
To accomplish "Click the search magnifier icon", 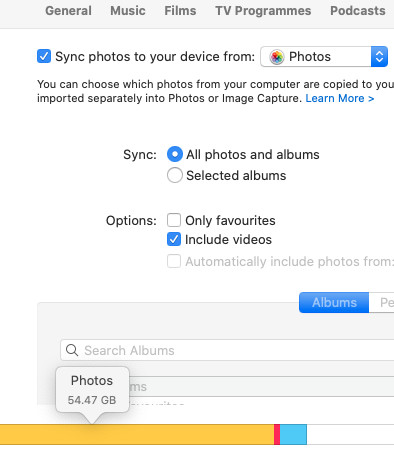I will 72,350.
